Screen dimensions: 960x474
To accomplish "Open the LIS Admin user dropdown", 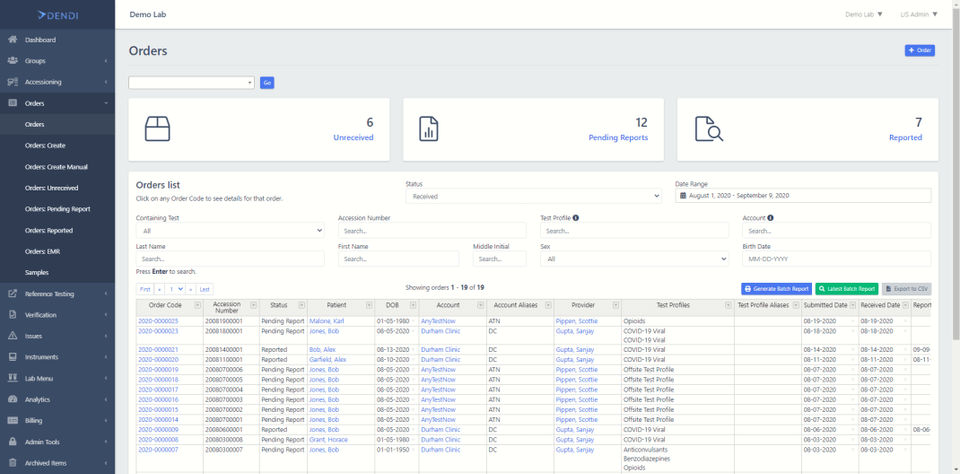I will [918, 14].
